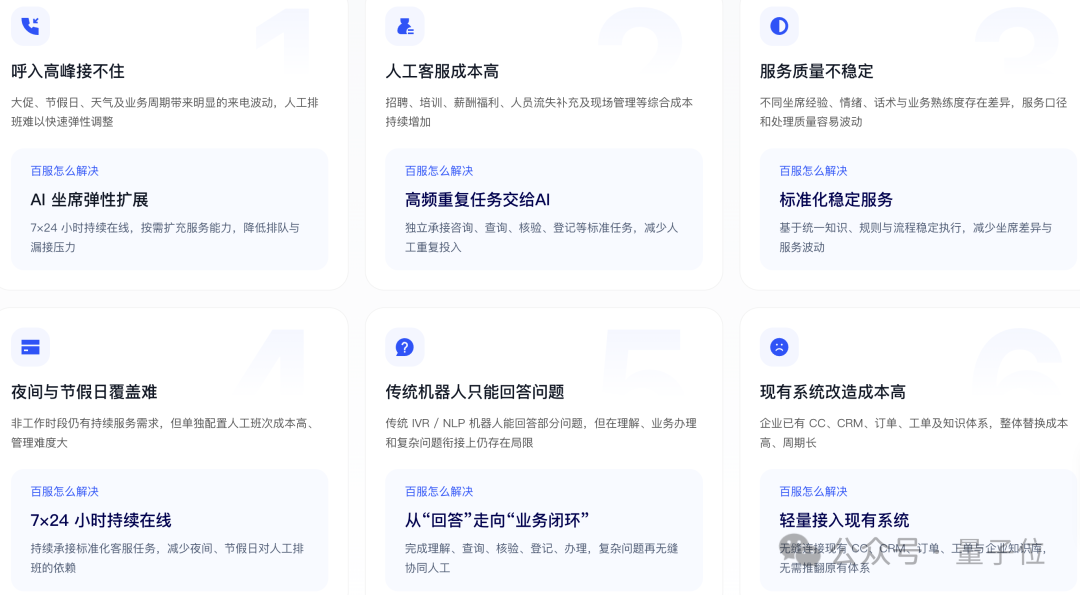Open the 7×24 小时持续在线 solution title

[x=101, y=521]
